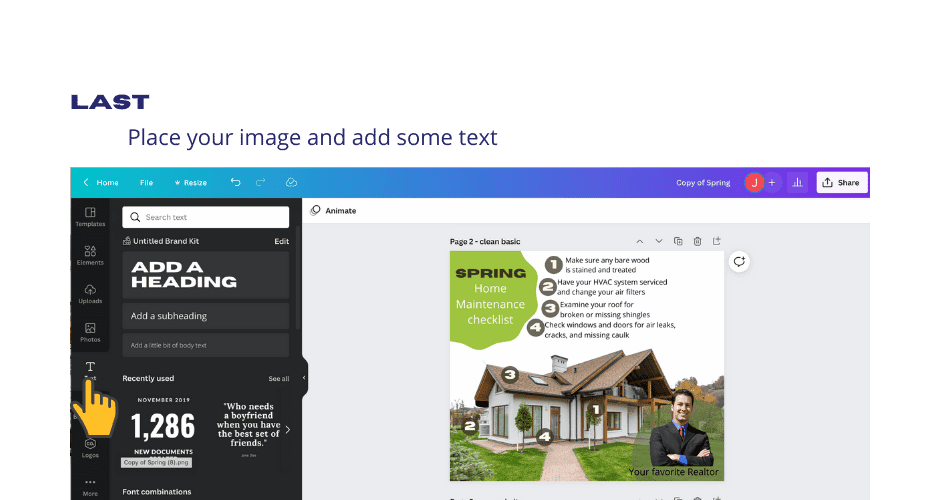Delete Page 2 with the trash icon
Image resolution: width=940 pixels, height=500 pixels.
click(x=697, y=241)
